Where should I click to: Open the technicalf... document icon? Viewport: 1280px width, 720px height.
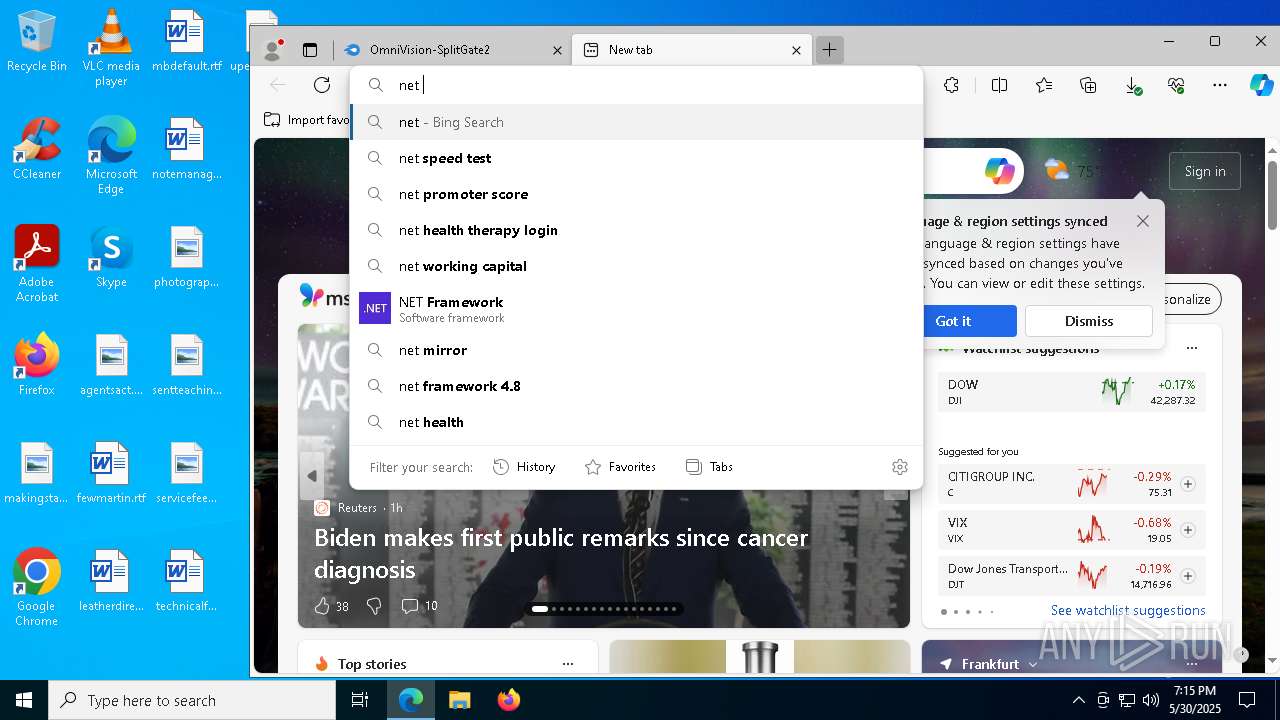186,581
